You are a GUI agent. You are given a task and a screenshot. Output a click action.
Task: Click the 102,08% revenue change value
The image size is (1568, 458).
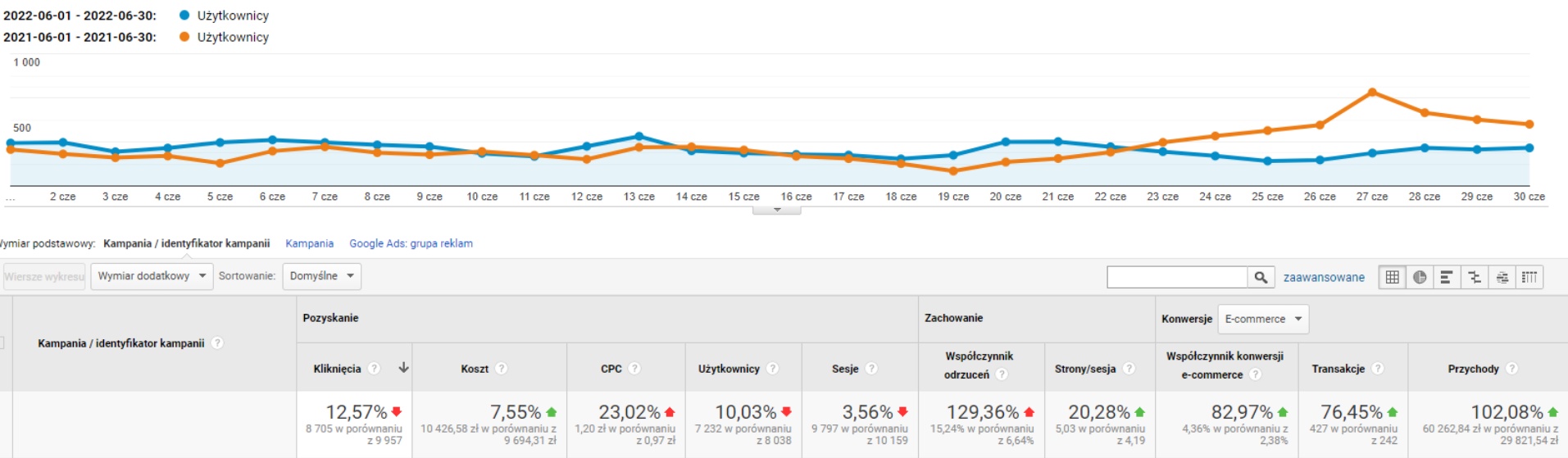pyautogui.click(x=1507, y=412)
